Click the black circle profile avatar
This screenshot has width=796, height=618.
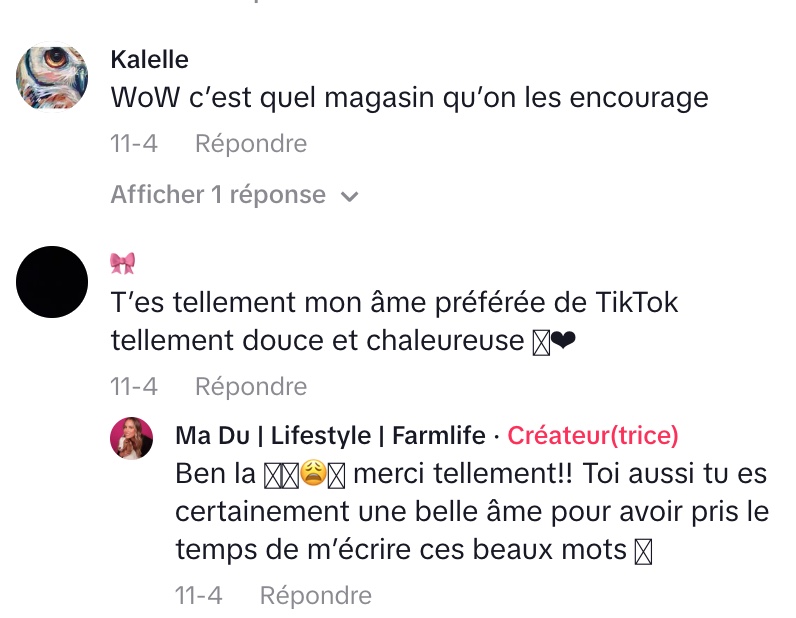52,281
